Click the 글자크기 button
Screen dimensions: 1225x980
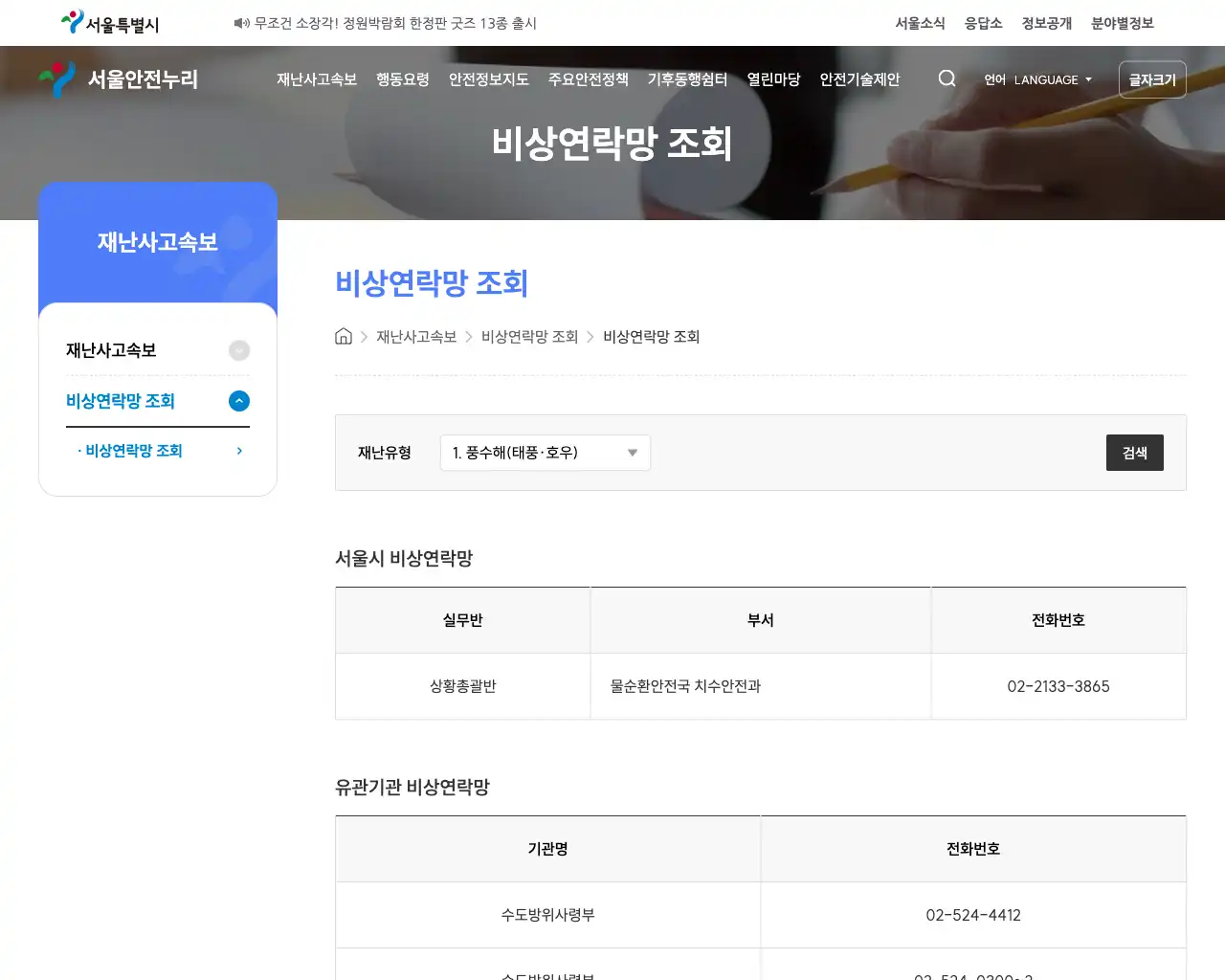click(1152, 79)
